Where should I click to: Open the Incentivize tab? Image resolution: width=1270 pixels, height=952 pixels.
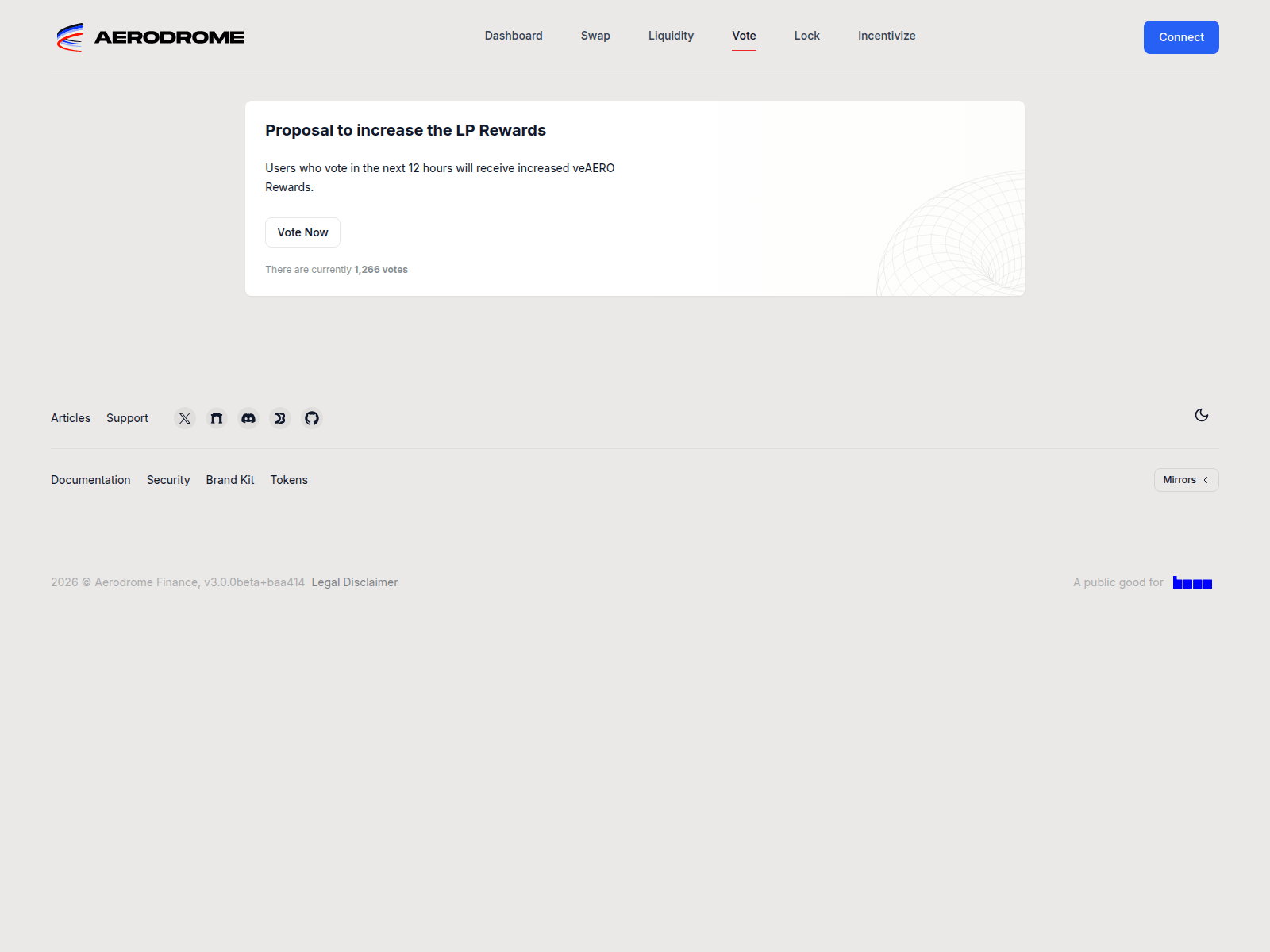pyautogui.click(x=887, y=36)
